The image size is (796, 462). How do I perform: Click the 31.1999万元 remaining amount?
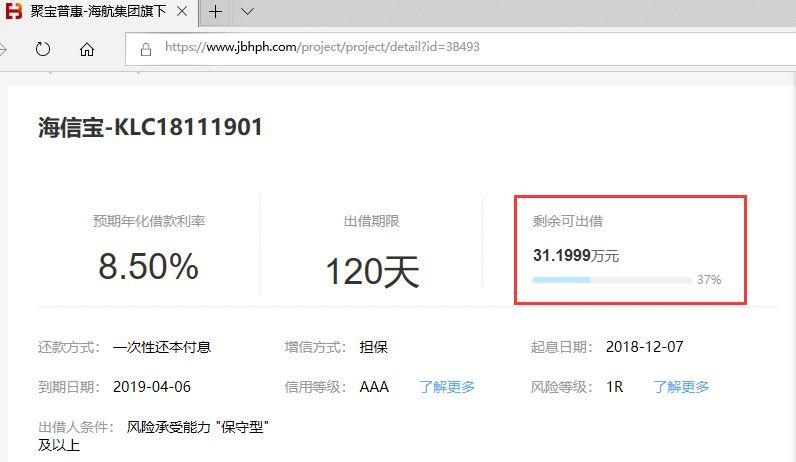[x=576, y=255]
